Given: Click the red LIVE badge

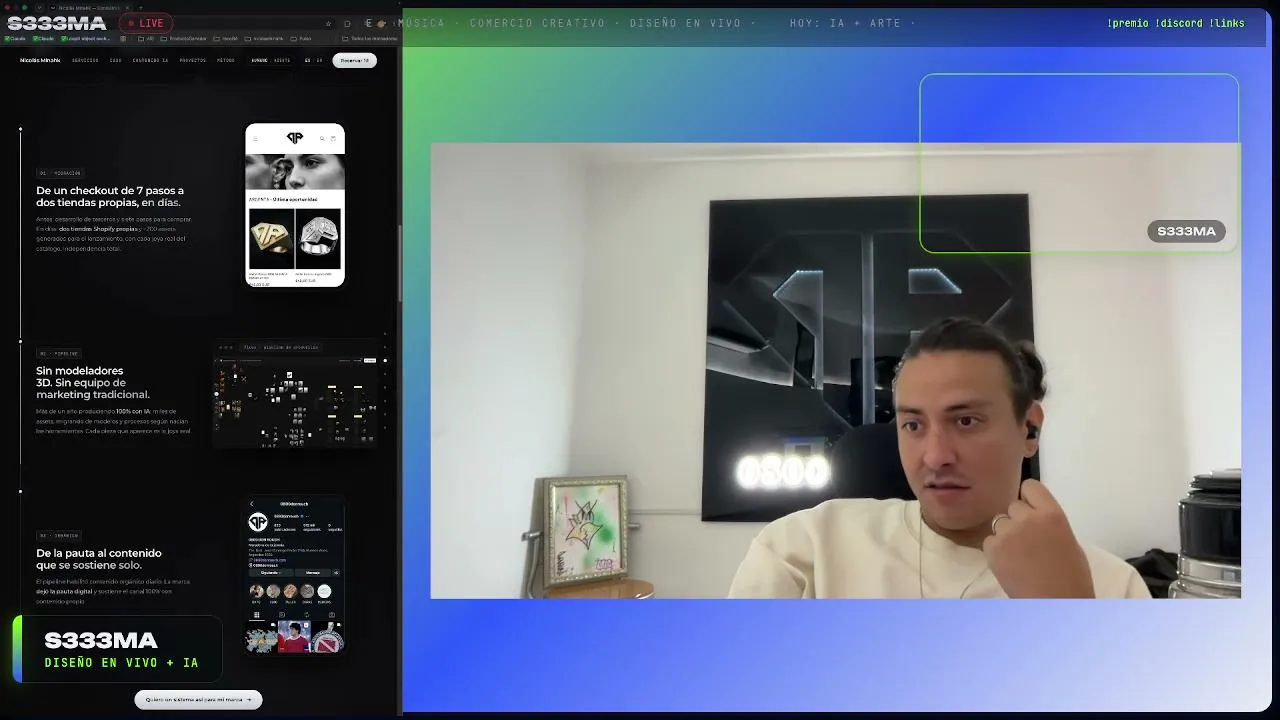Looking at the screenshot, I should tap(146, 23).
